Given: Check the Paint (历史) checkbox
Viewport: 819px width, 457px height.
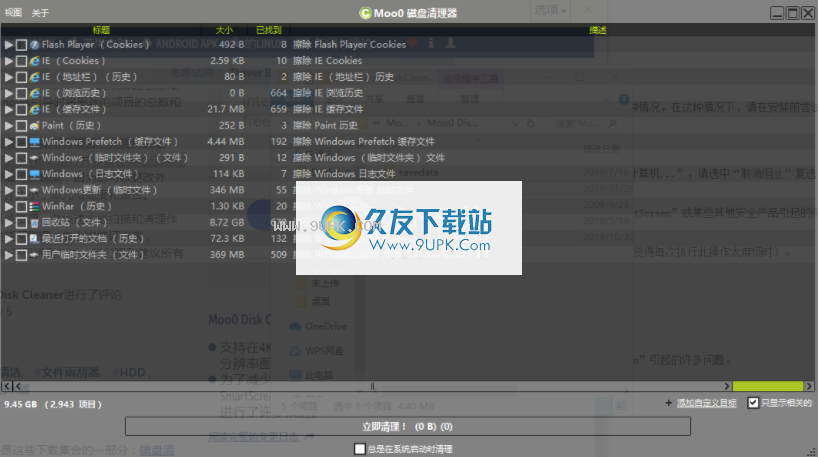Looking at the screenshot, I should coord(21,126).
